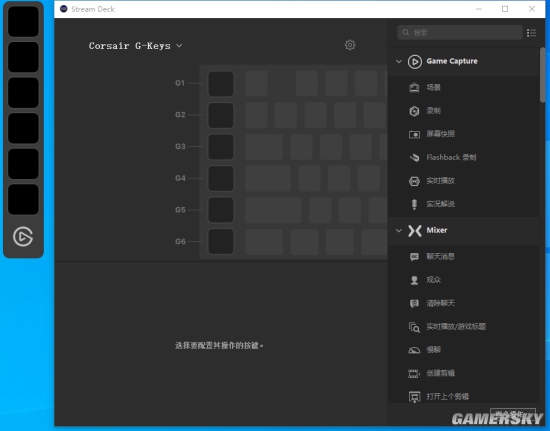This screenshot has width=550, height=431.
Task: Collapse the Mixer category chevron
Action: (399, 230)
